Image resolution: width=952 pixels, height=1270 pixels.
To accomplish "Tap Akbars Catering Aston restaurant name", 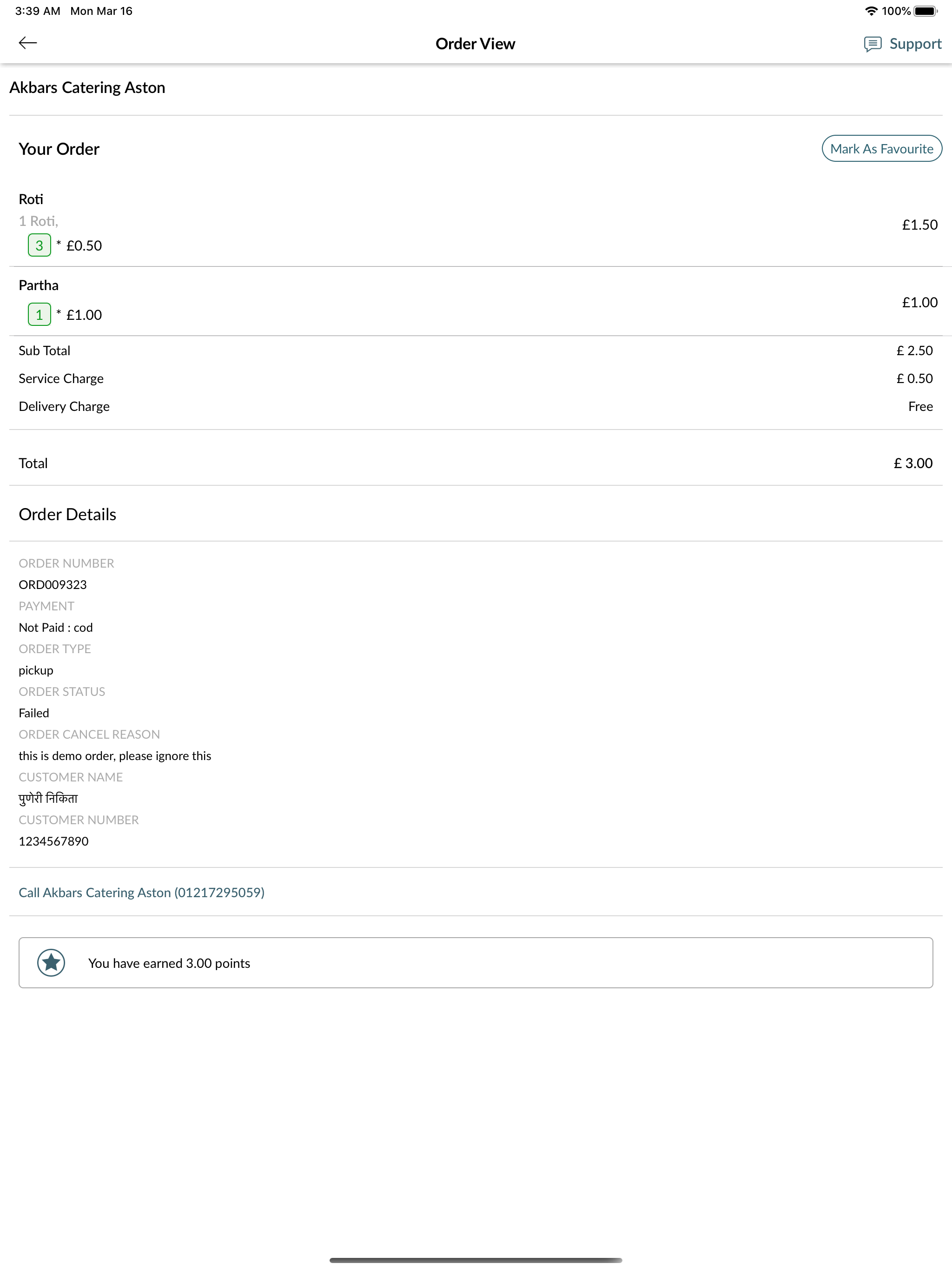I will 87,87.
